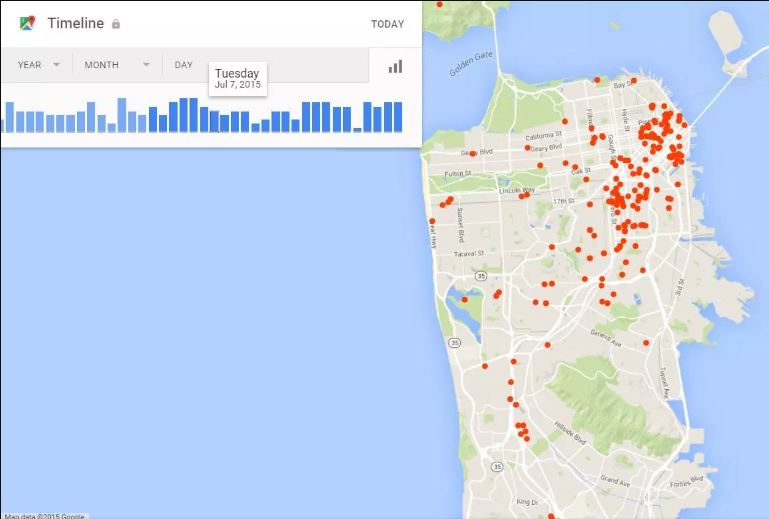Screen dimensions: 769x519
Task: Click the lock icon beside Timeline
Action: [x=116, y=24]
